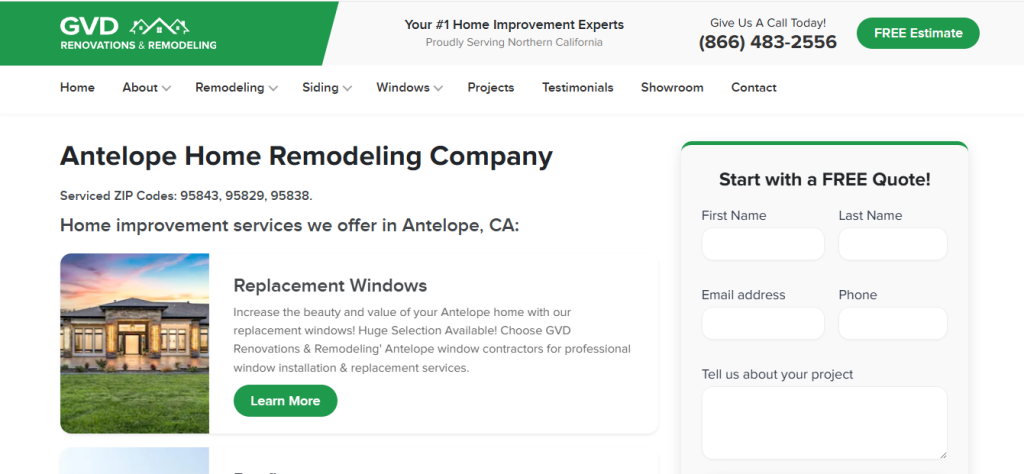Image resolution: width=1024 pixels, height=474 pixels.
Task: Expand the About dropdown menu
Action: click(146, 88)
